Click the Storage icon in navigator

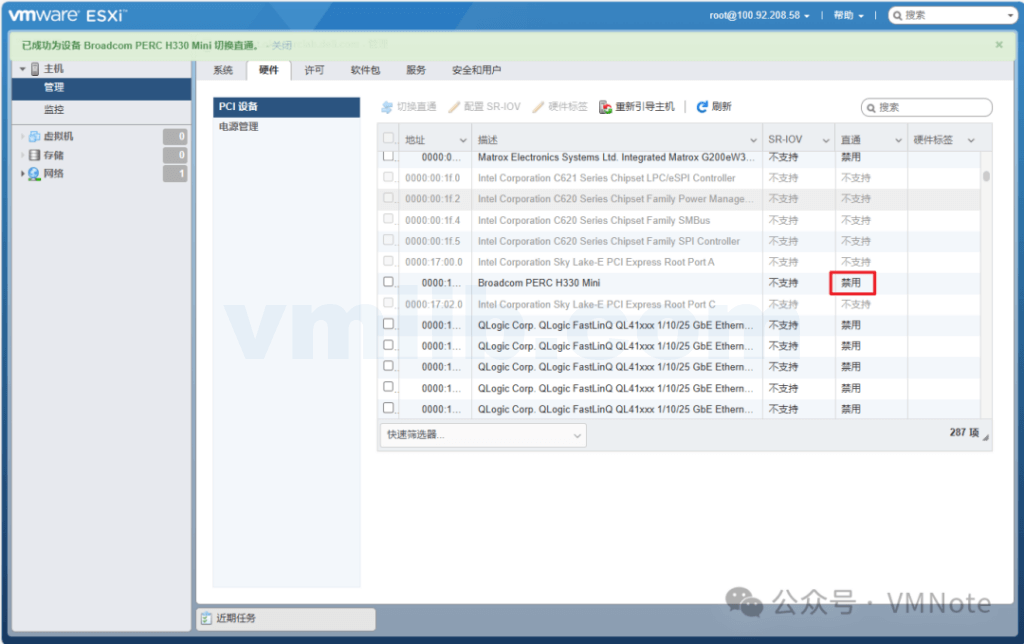tap(34, 155)
